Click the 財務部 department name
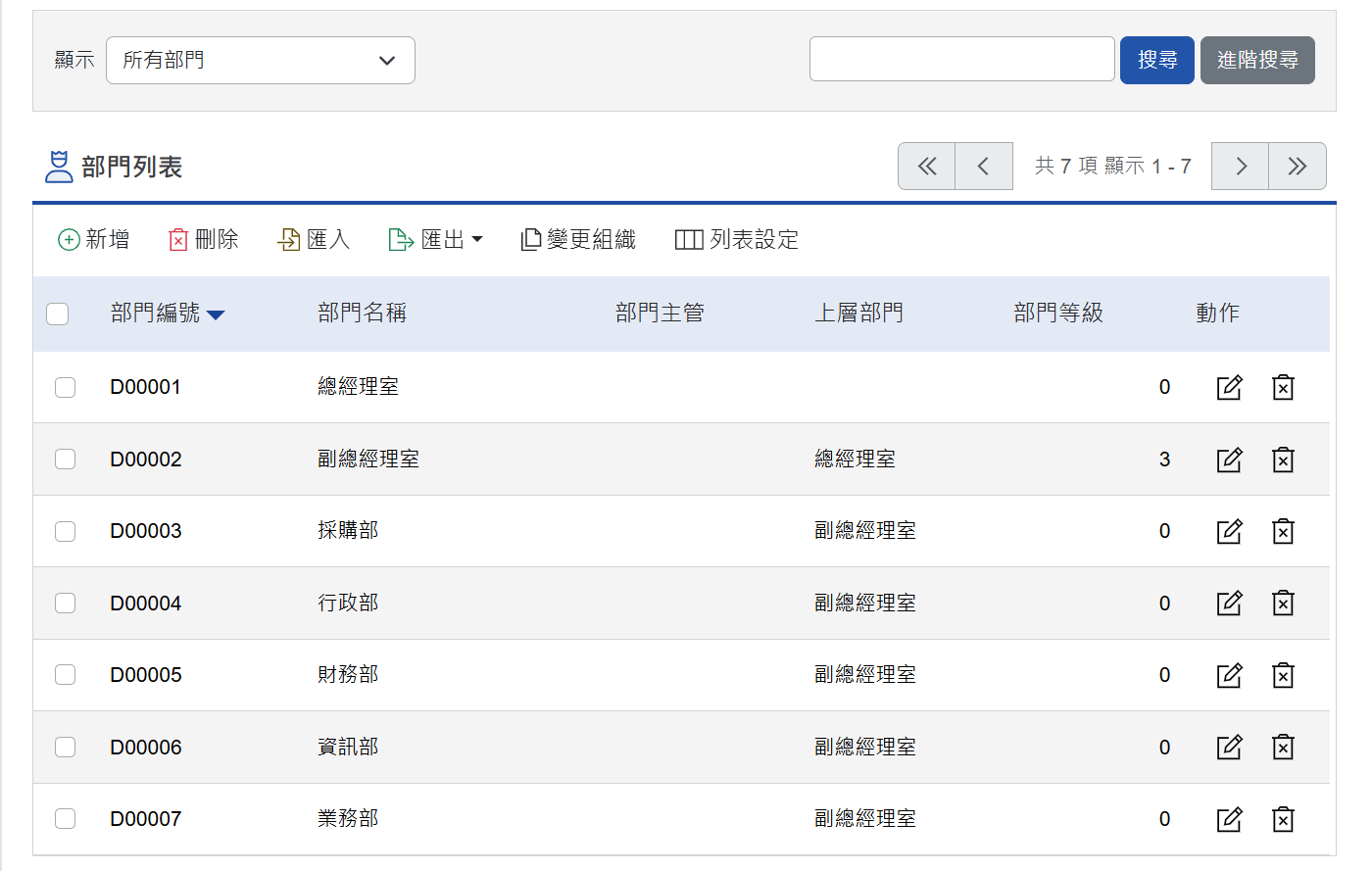Image resolution: width=1372 pixels, height=871 pixels. (348, 675)
